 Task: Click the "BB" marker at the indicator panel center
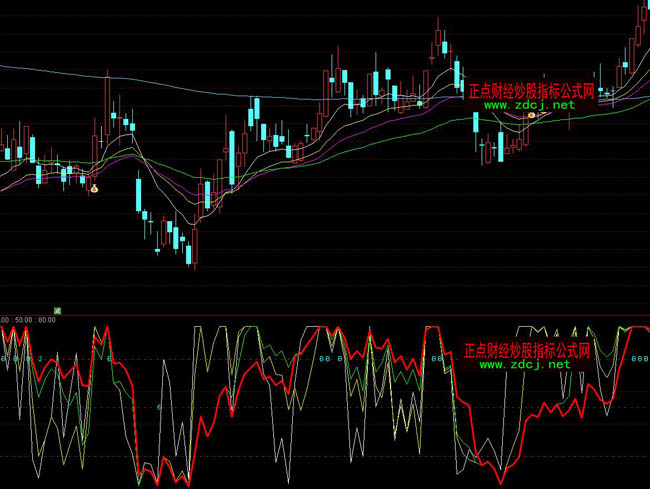(323, 357)
